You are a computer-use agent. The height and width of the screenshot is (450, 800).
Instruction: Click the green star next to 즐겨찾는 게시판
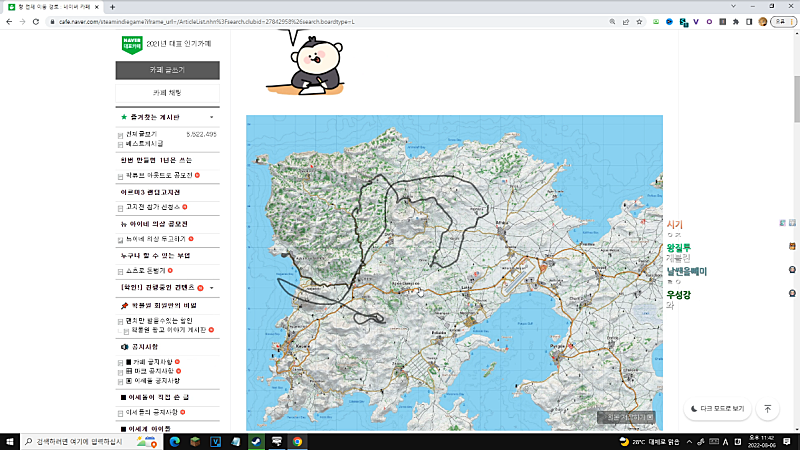(x=124, y=117)
